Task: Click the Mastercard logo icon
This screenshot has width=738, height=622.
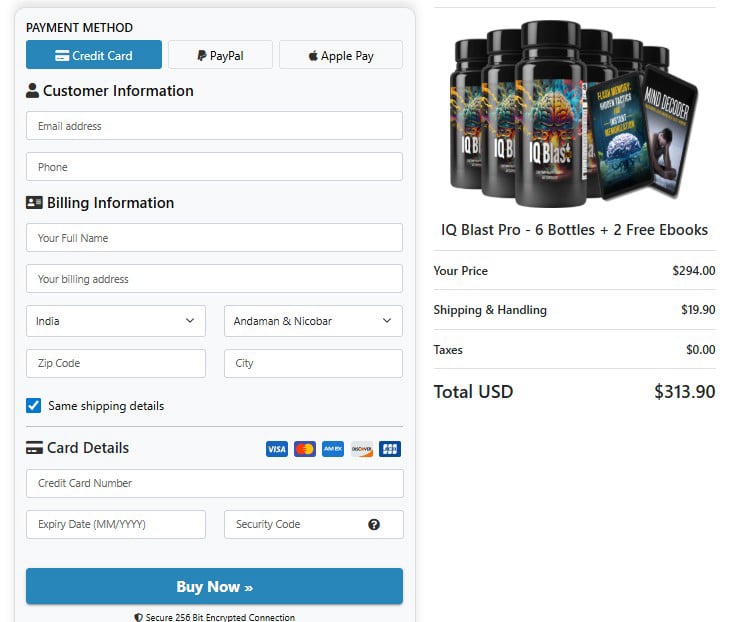Action: (305, 449)
